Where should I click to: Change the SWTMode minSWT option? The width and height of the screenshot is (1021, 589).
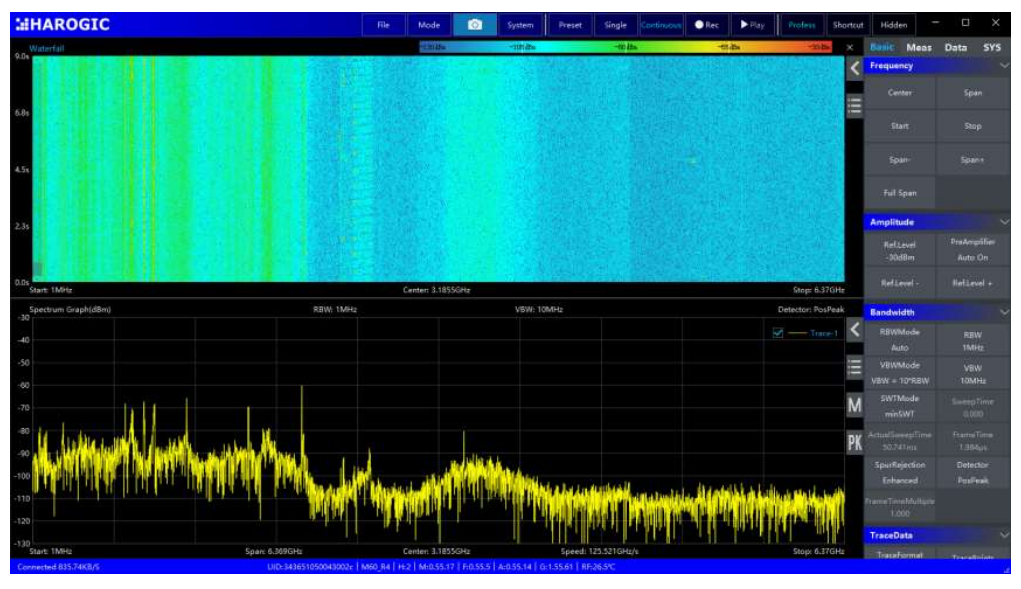point(900,406)
